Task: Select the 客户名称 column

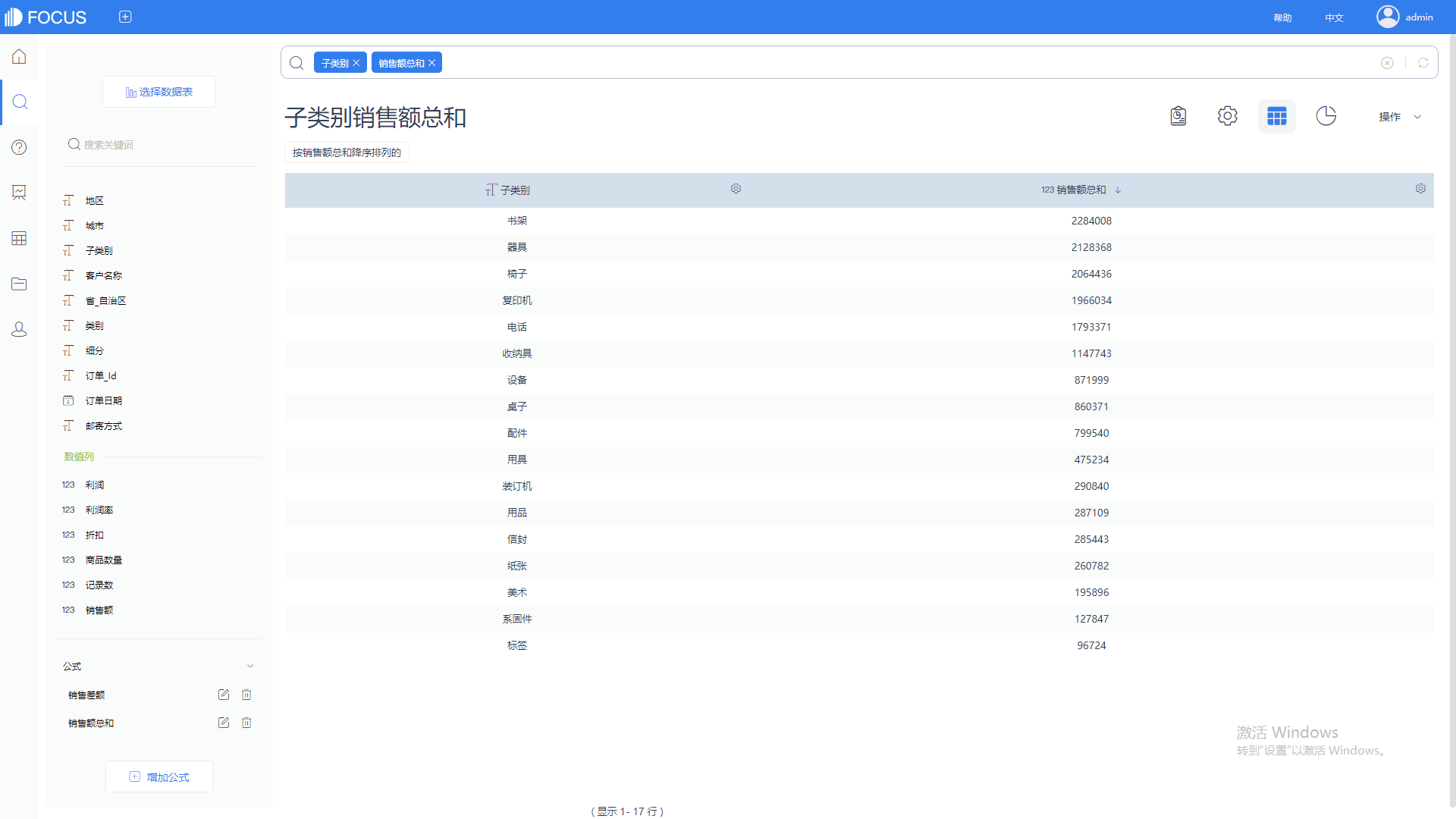Action: pyautogui.click(x=103, y=276)
